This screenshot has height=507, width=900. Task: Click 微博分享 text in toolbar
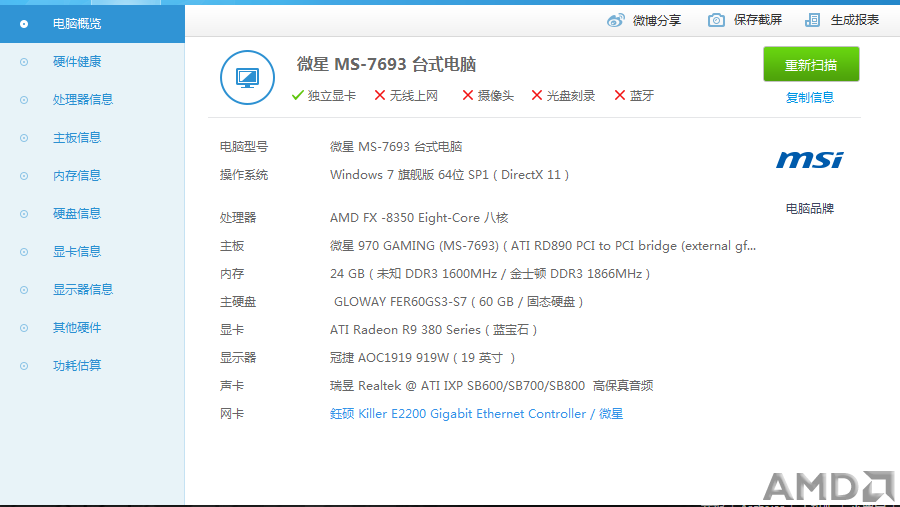657,21
